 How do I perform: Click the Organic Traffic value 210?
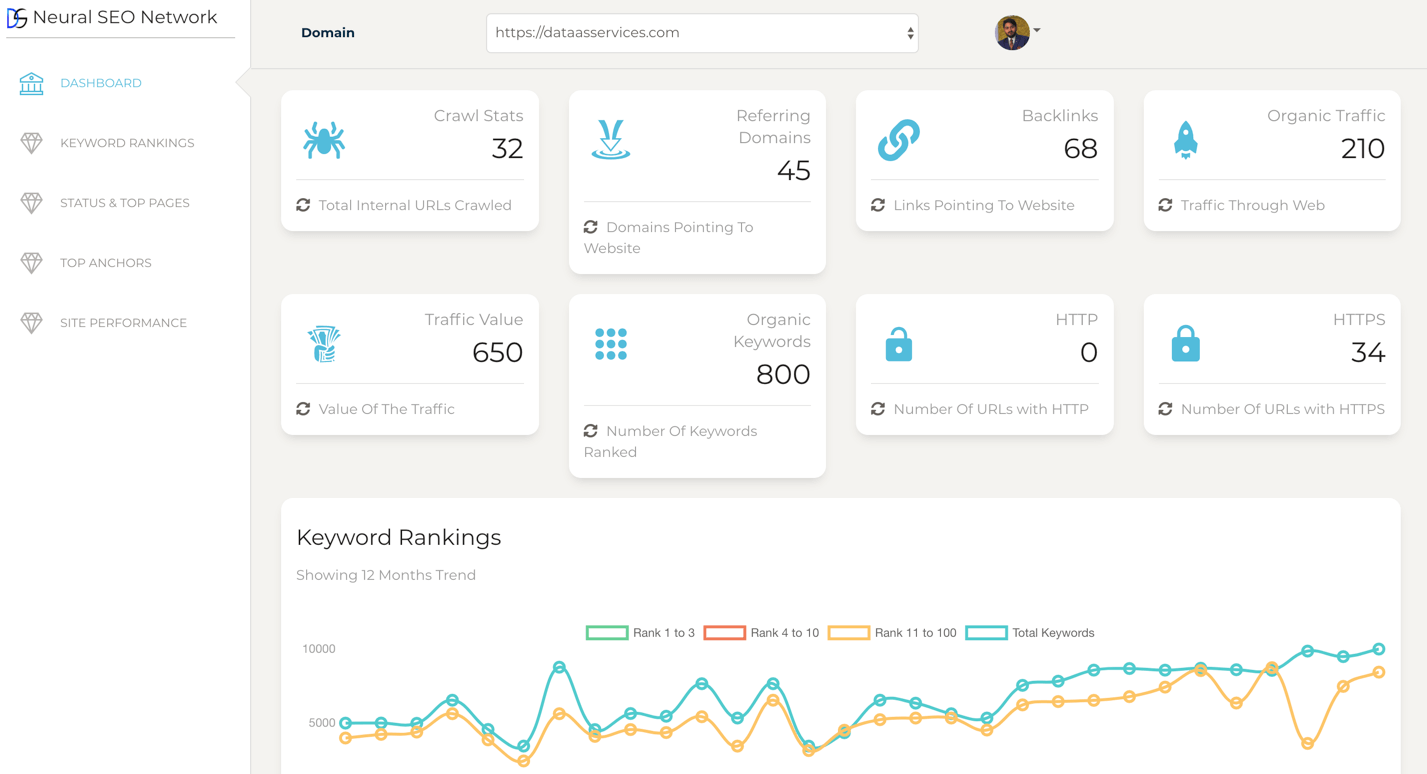[1363, 148]
